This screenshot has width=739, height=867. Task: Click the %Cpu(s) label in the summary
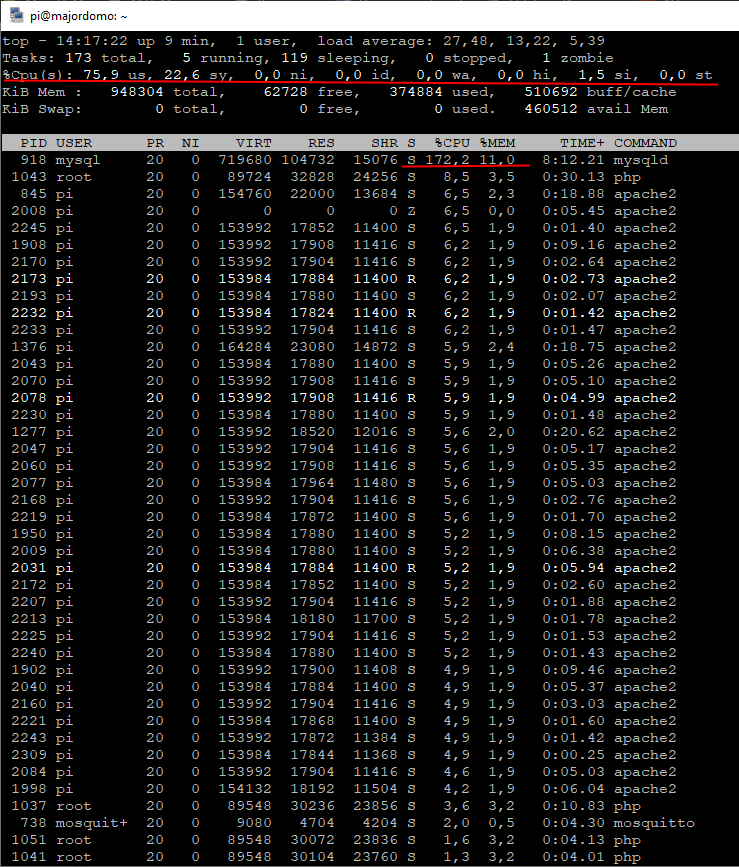coord(38,75)
